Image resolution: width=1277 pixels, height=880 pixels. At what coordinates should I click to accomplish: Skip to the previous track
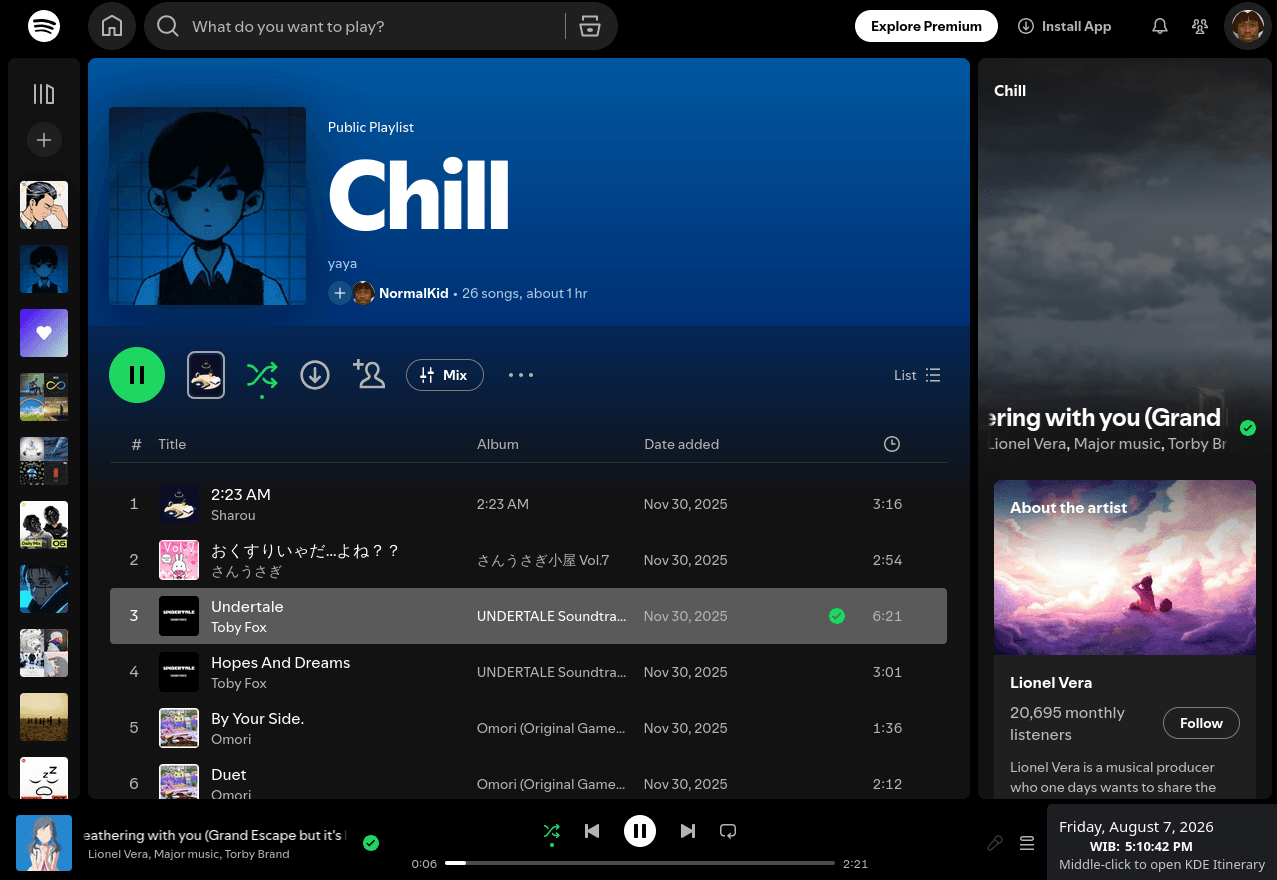592,831
